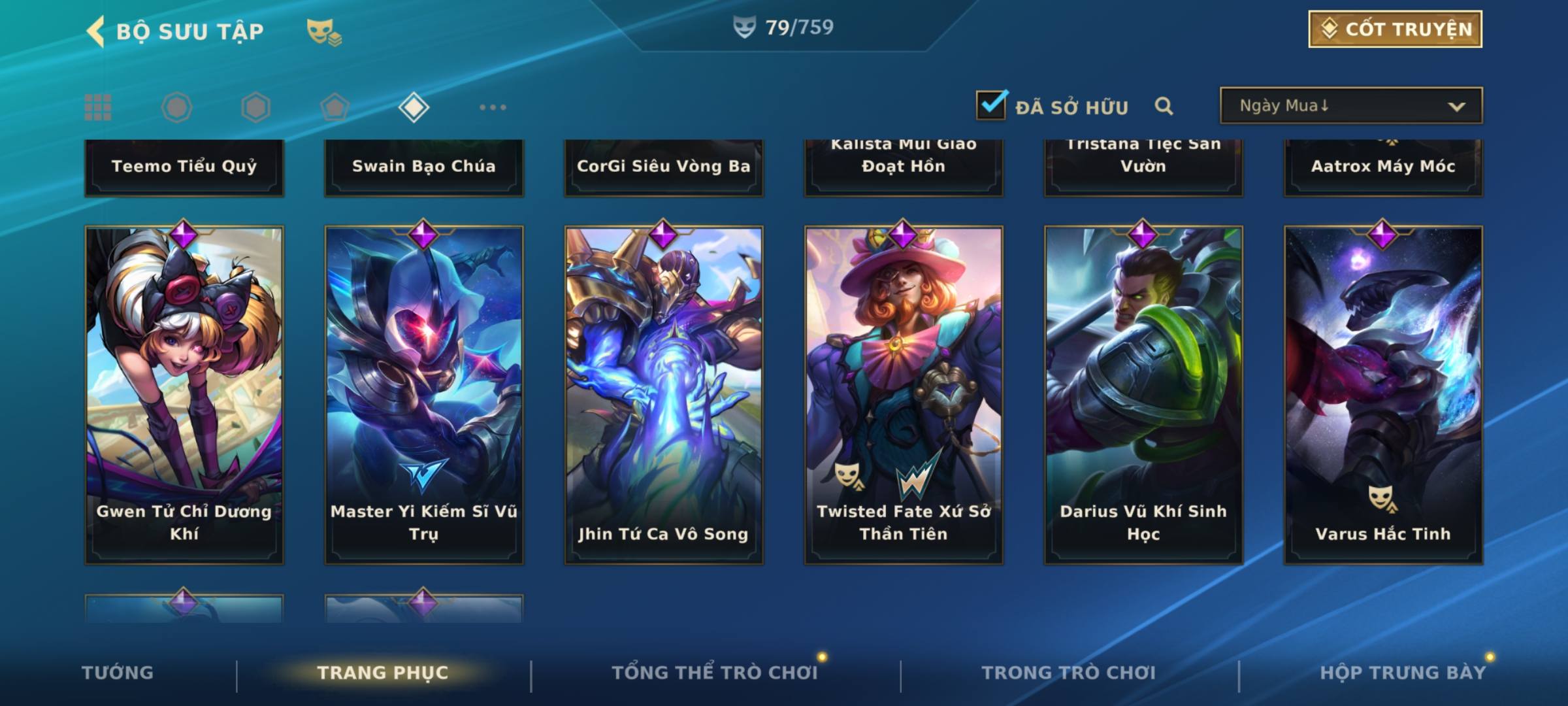Expand the Ngày Mua sort dropdown
The width and height of the screenshot is (1568, 706).
pyautogui.click(x=1351, y=105)
